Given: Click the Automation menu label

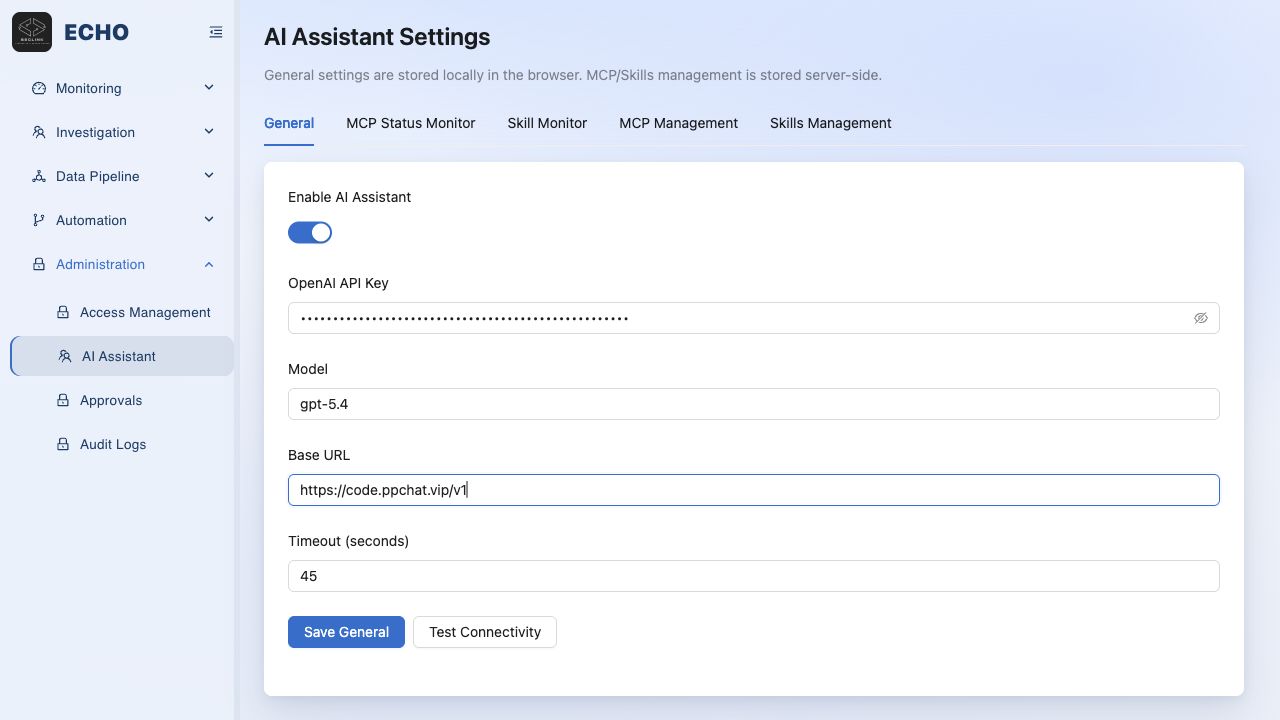Looking at the screenshot, I should (91, 220).
